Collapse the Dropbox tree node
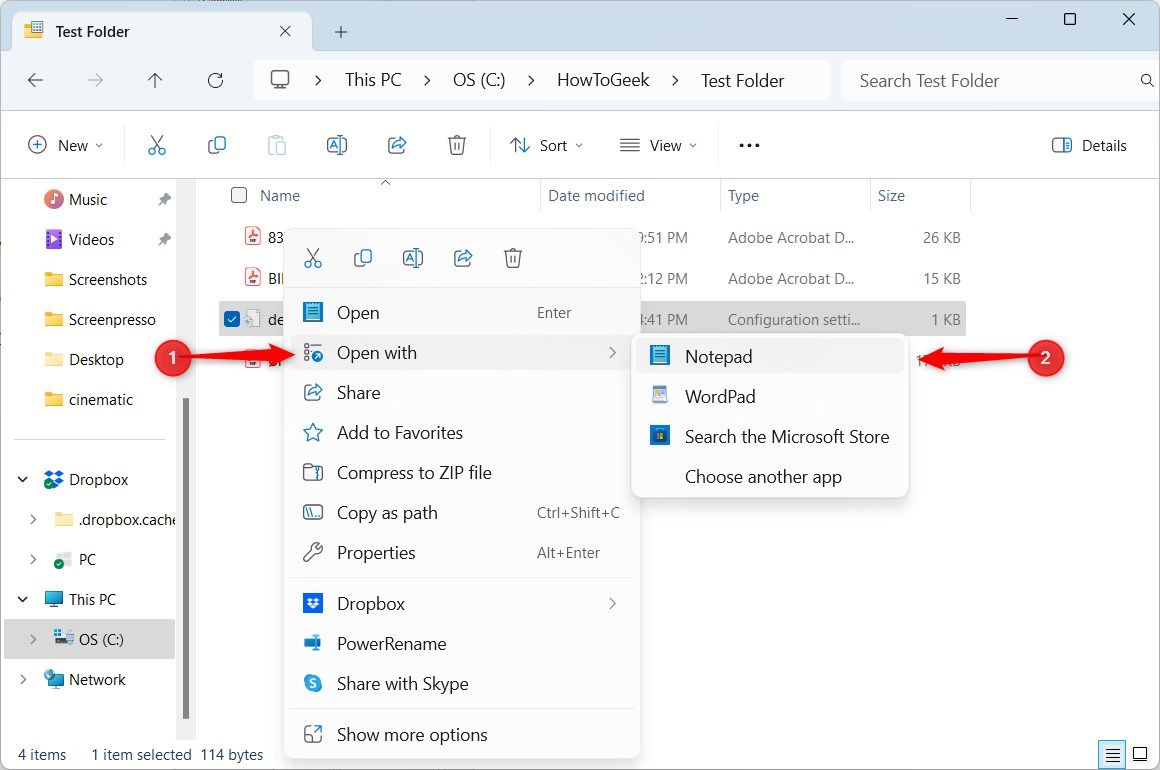This screenshot has height=770, width=1160. coord(23,479)
